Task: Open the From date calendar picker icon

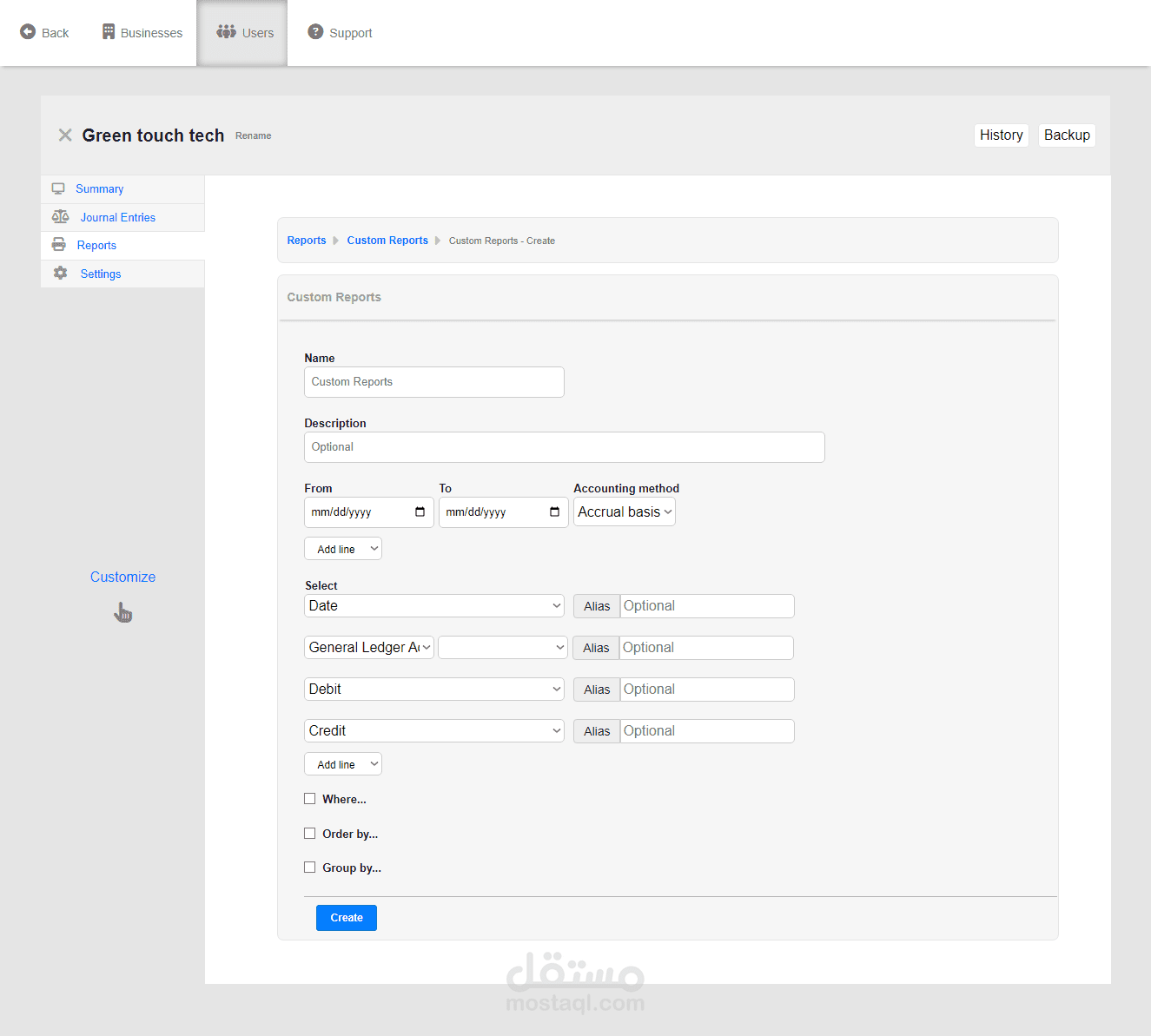Action: [x=420, y=512]
